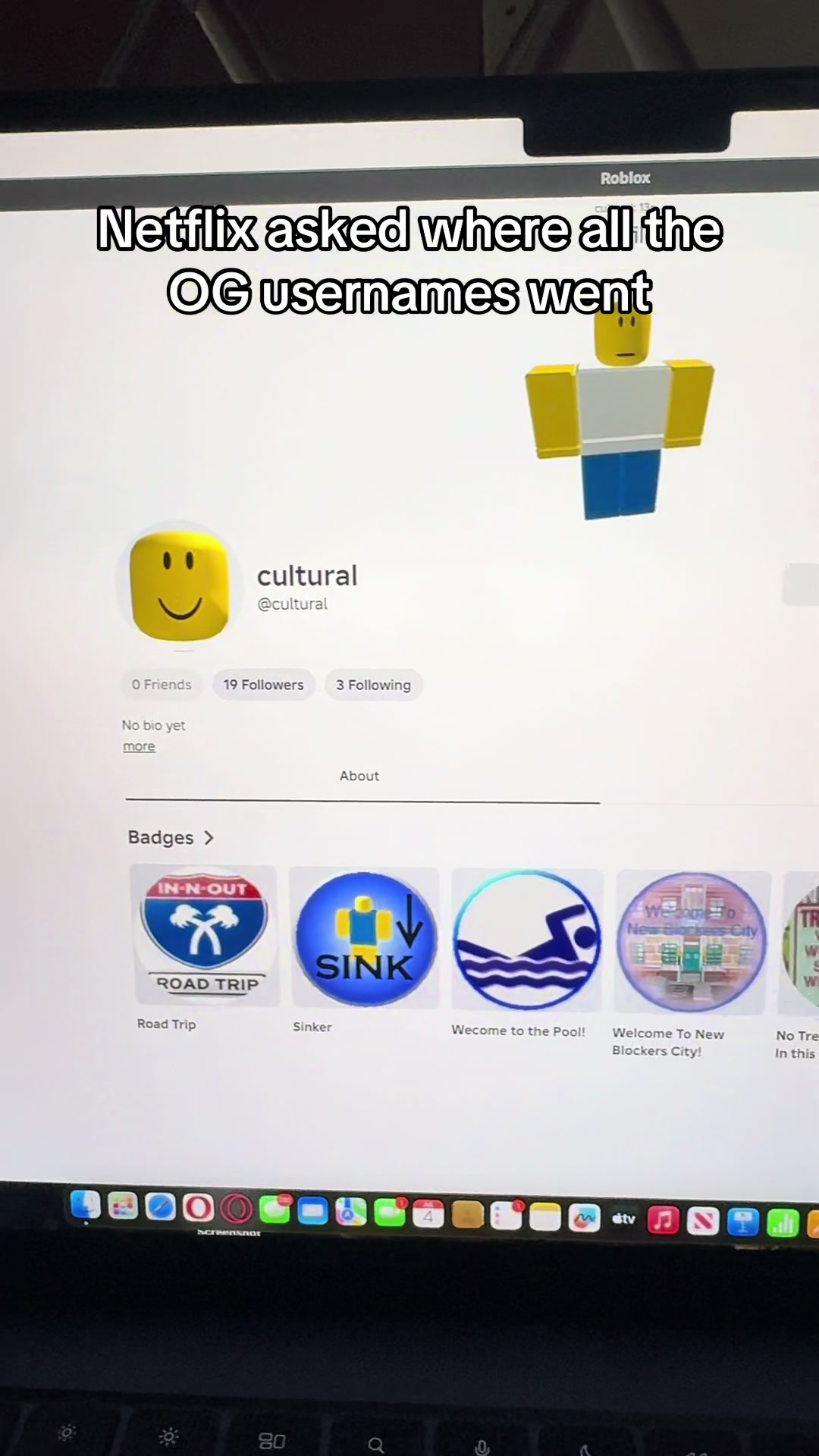The width and height of the screenshot is (819, 1456).
Task: Click the 'Sinker' badge label
Action: pos(312,1027)
